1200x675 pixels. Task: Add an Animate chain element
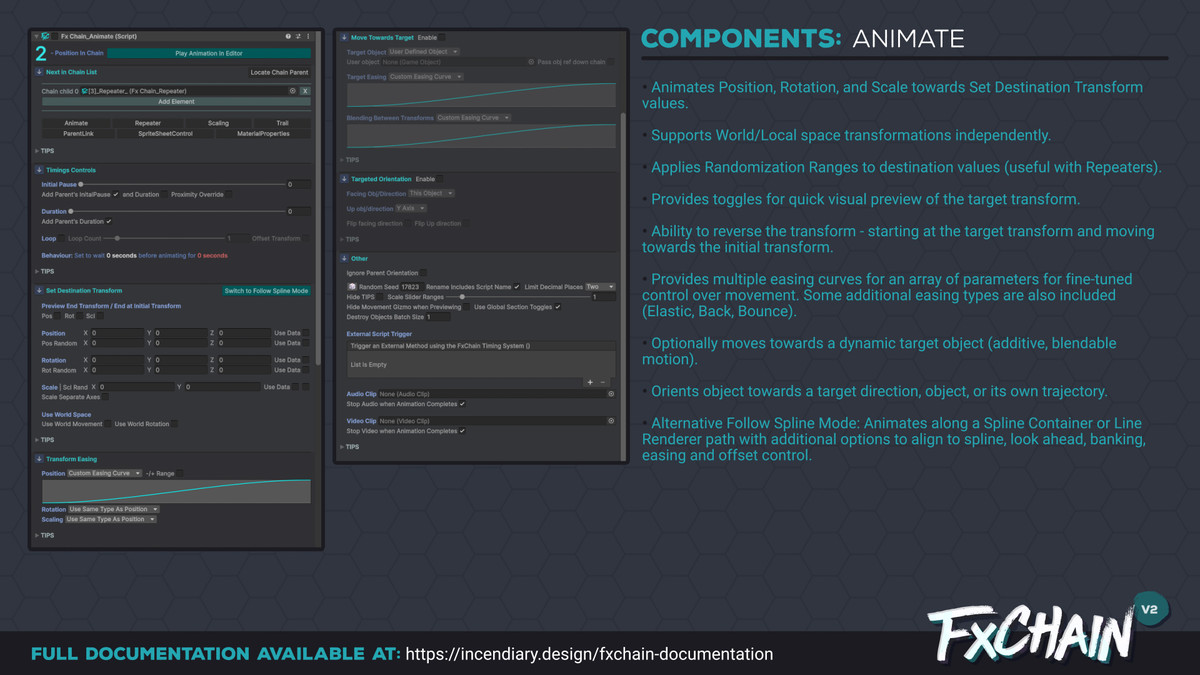pos(76,123)
